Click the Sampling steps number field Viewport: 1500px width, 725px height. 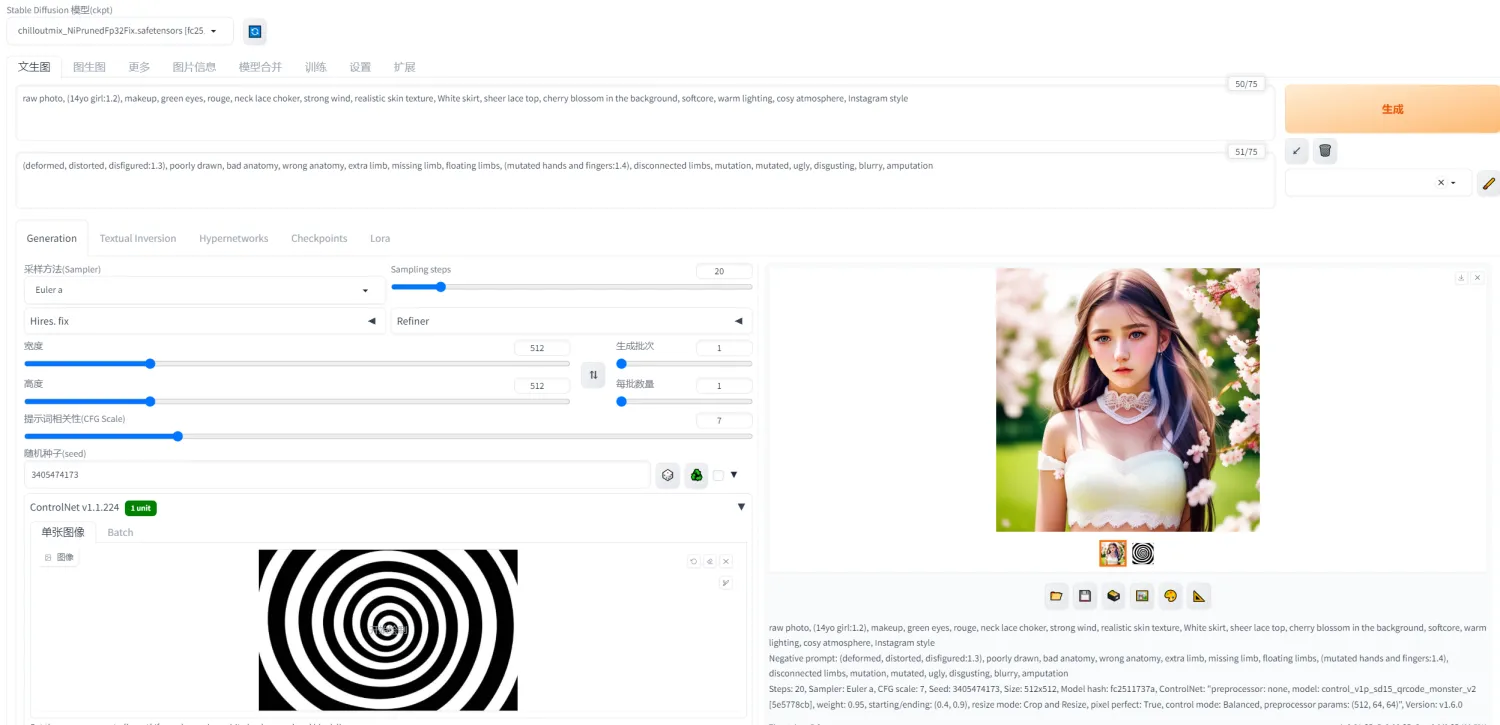pos(724,271)
